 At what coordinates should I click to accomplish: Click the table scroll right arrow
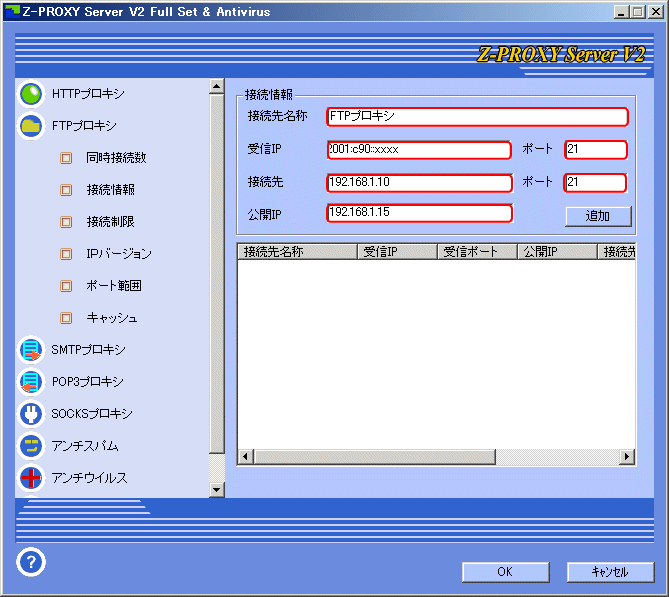[x=627, y=457]
